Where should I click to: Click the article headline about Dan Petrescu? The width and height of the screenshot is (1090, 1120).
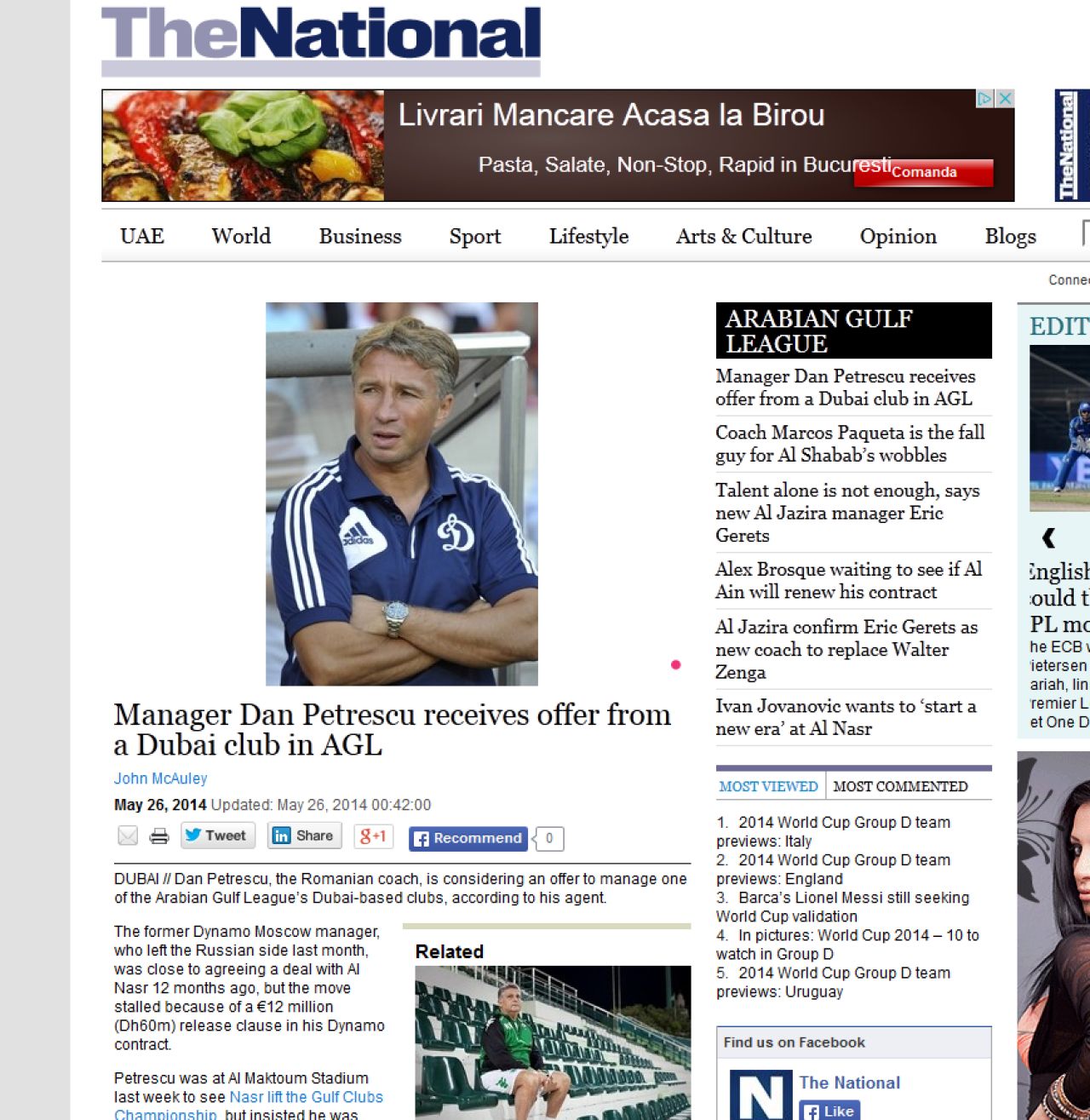(393, 729)
